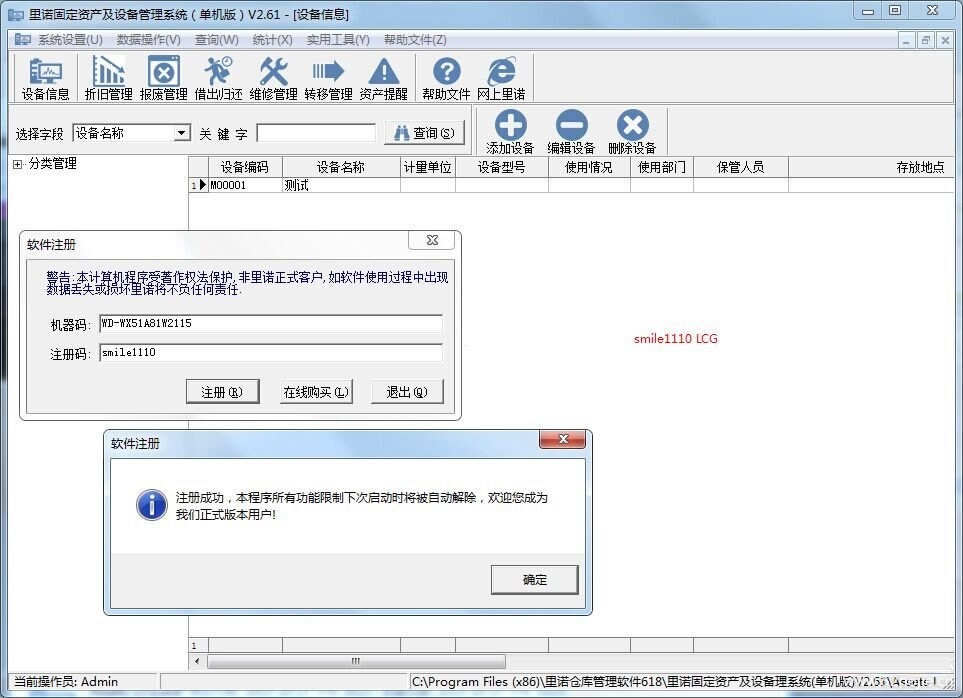Image resolution: width=963 pixels, height=698 pixels.
Task: Open 资产提醒 asset alert icon
Action: point(384,77)
